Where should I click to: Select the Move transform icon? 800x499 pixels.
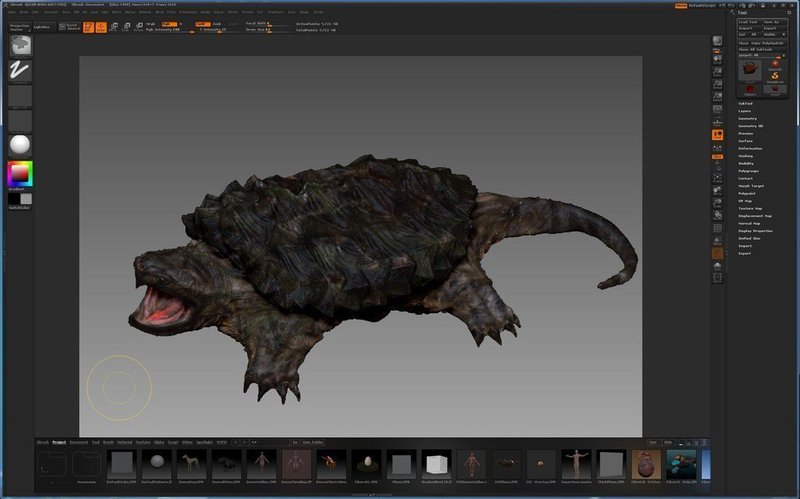(114, 27)
